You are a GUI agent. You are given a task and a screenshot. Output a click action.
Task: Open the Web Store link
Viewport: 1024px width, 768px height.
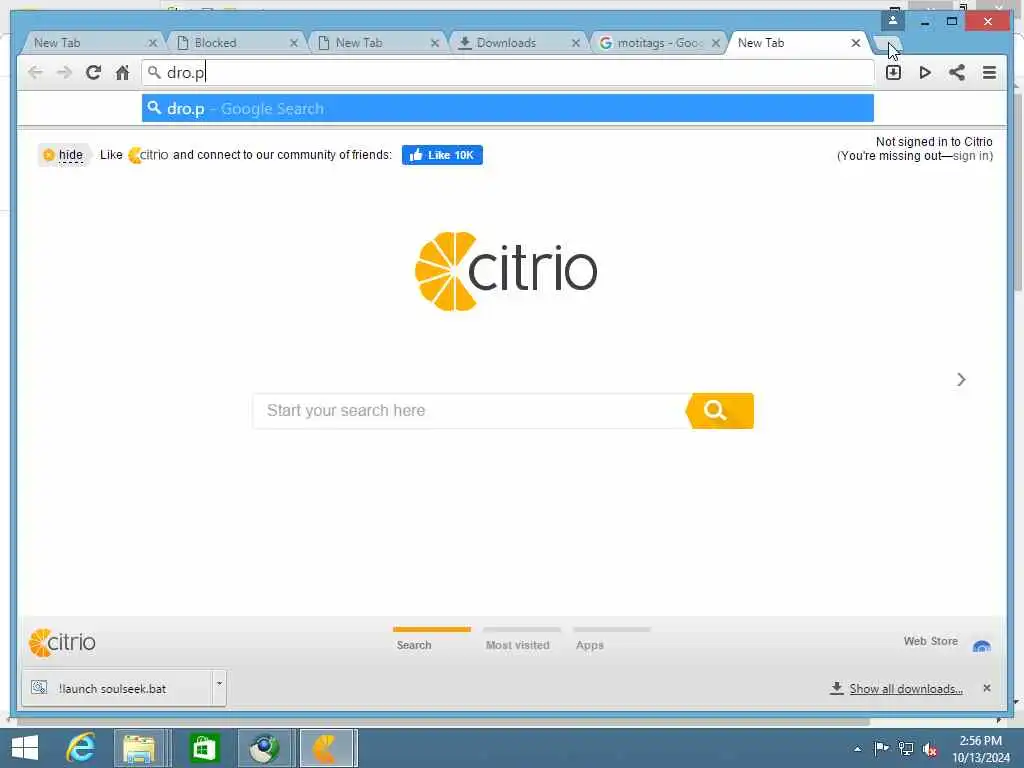coord(931,641)
